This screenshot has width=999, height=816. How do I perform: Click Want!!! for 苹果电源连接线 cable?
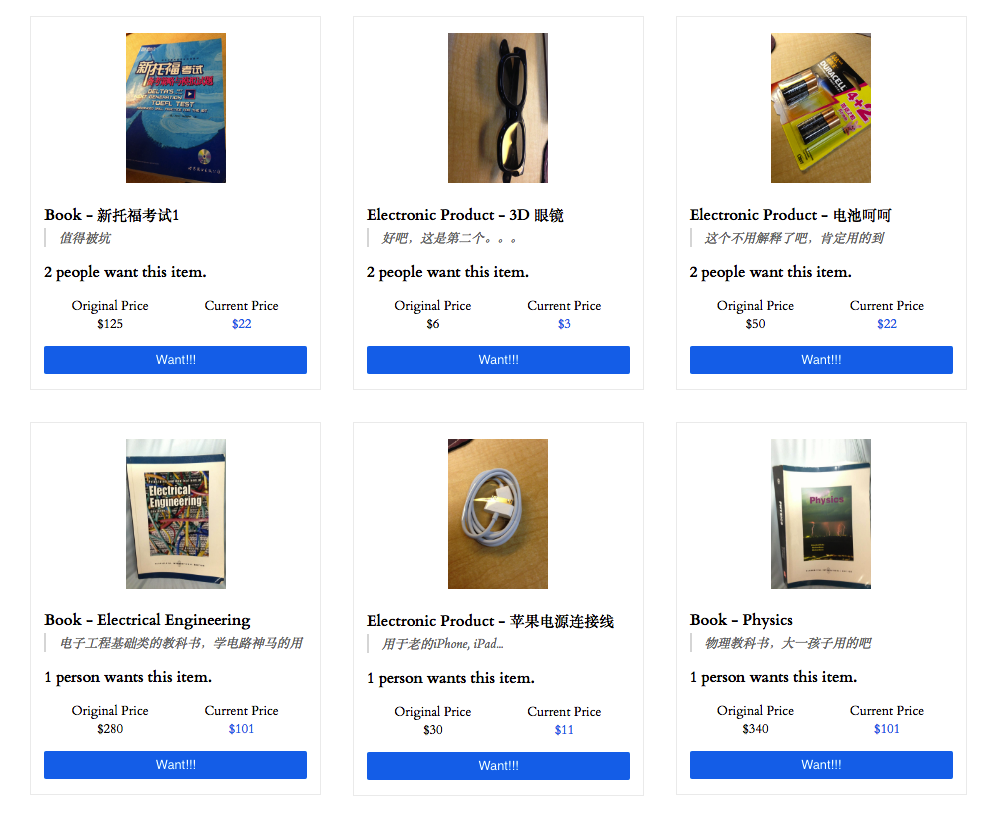point(498,766)
